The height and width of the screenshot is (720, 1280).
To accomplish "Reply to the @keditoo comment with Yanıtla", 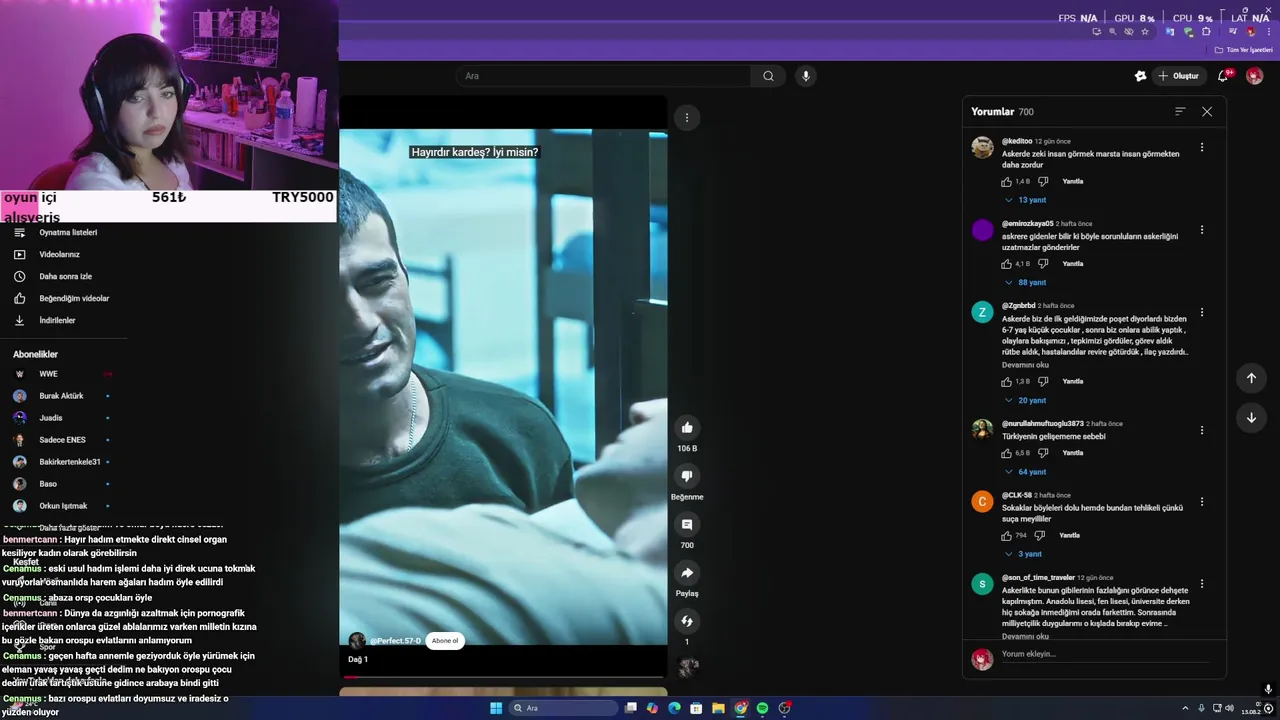I will [1073, 182].
